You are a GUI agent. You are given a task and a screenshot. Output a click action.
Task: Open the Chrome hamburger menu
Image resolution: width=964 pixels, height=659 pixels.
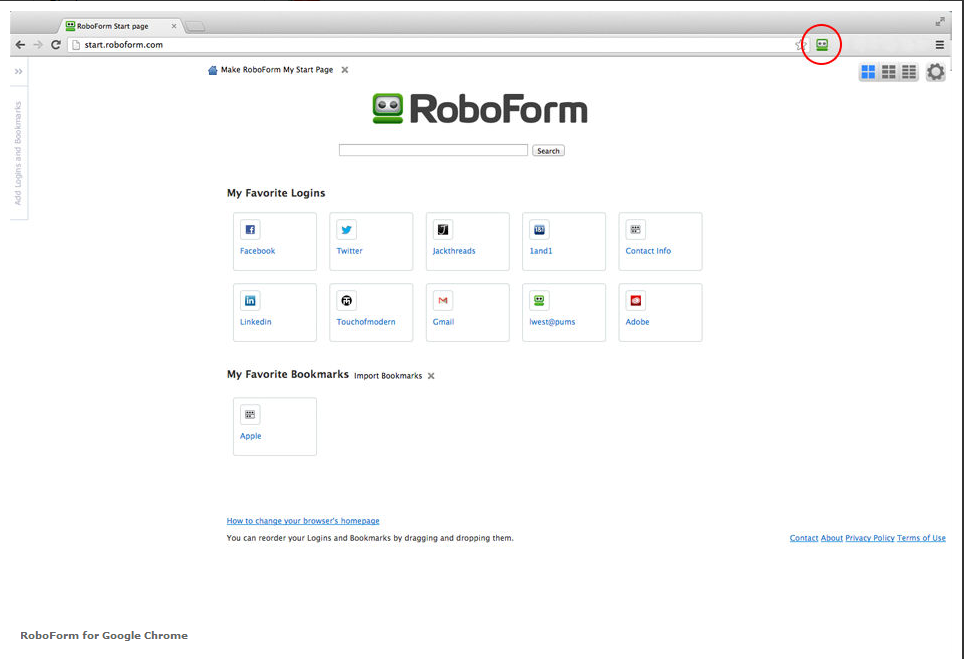coord(939,44)
